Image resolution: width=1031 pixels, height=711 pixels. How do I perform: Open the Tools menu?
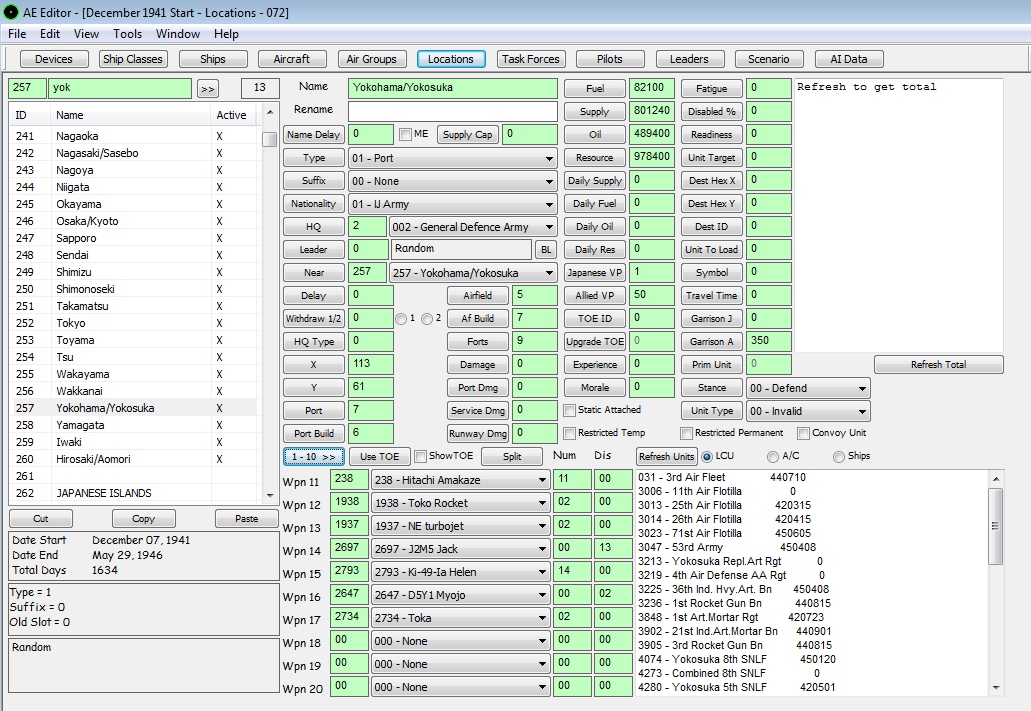pos(127,34)
